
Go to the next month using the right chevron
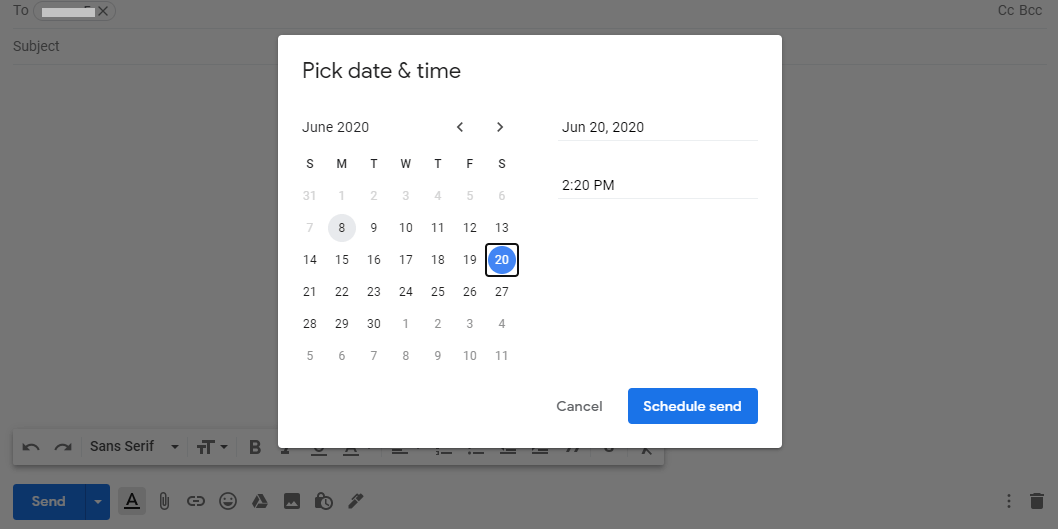500,127
